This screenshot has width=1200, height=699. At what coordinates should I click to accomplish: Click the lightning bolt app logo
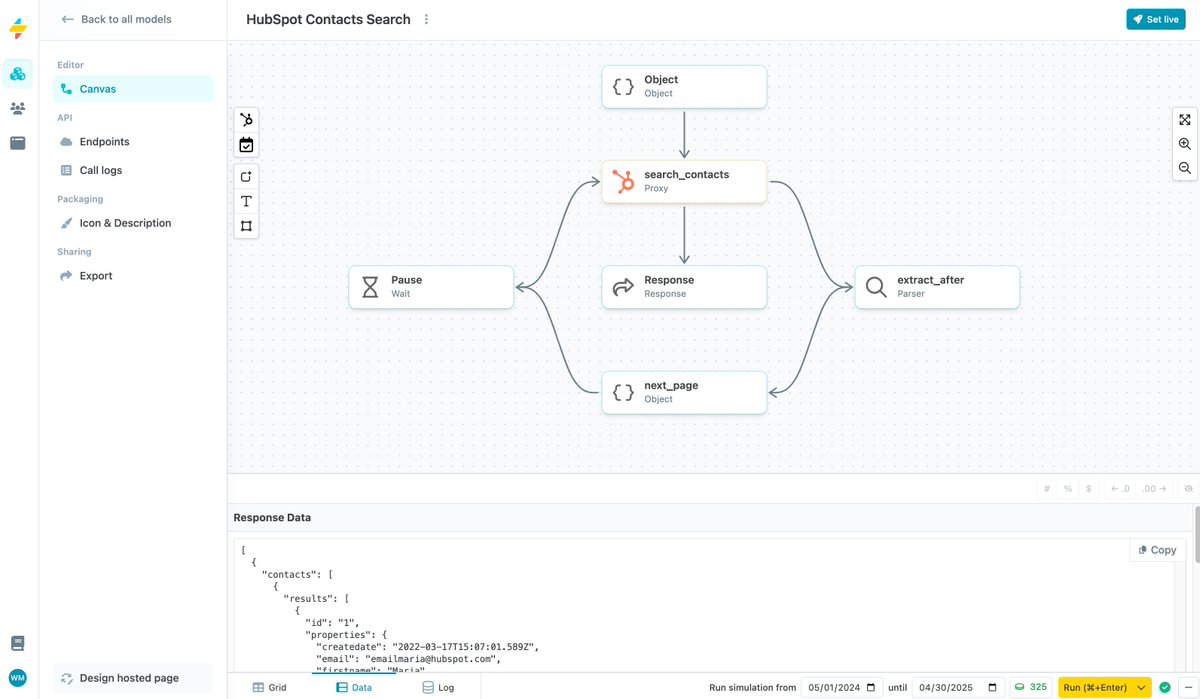18,28
